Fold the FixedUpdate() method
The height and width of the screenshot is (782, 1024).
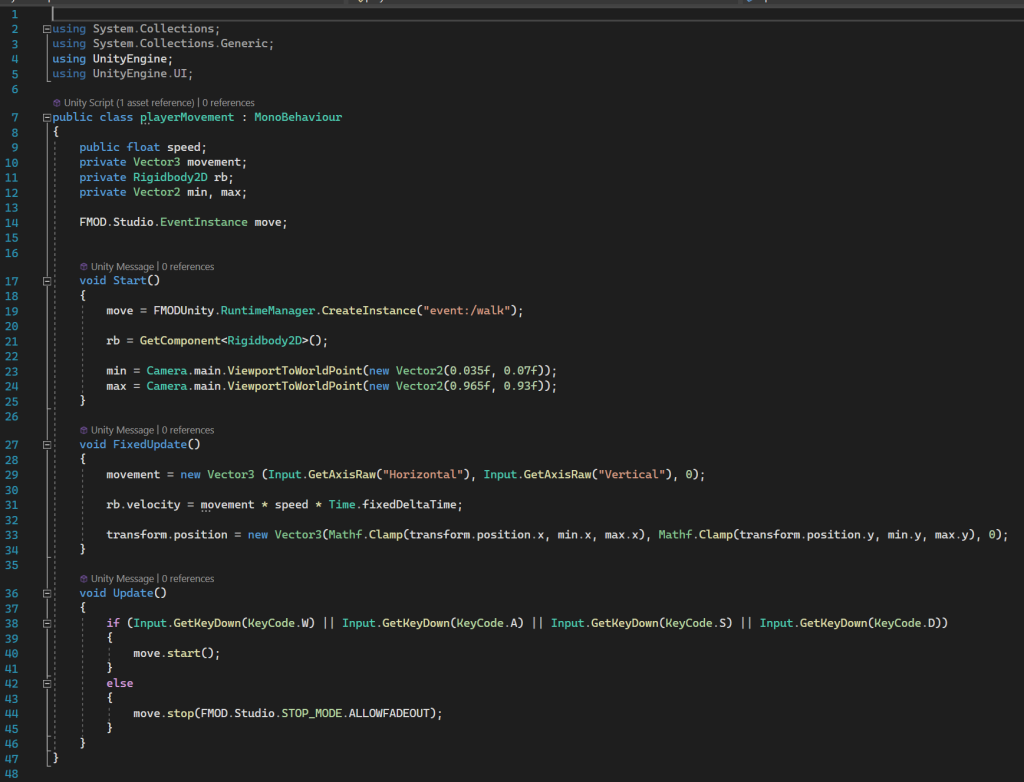(47, 444)
